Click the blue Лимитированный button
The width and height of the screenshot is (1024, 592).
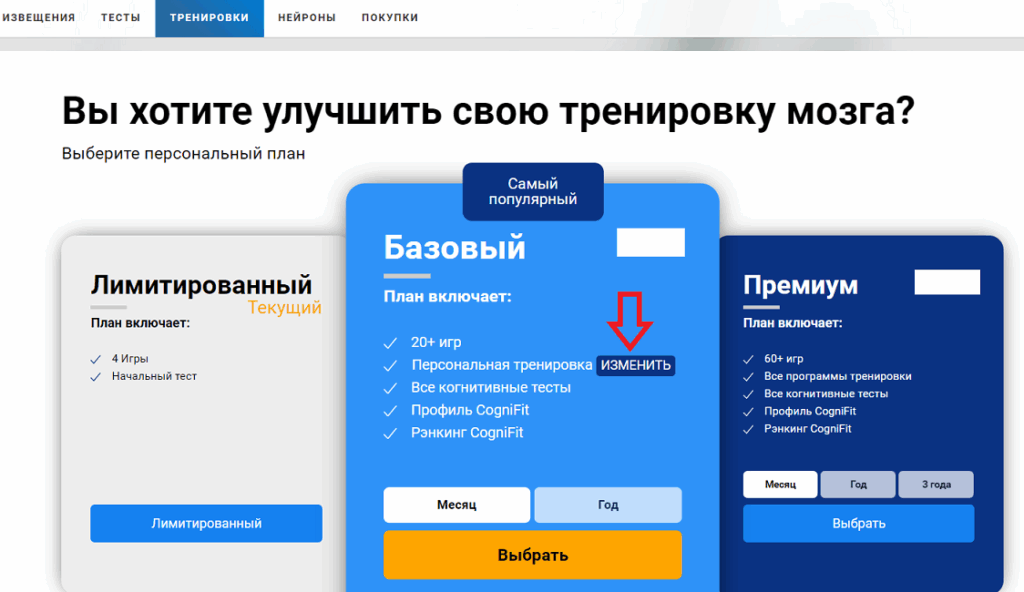point(206,523)
